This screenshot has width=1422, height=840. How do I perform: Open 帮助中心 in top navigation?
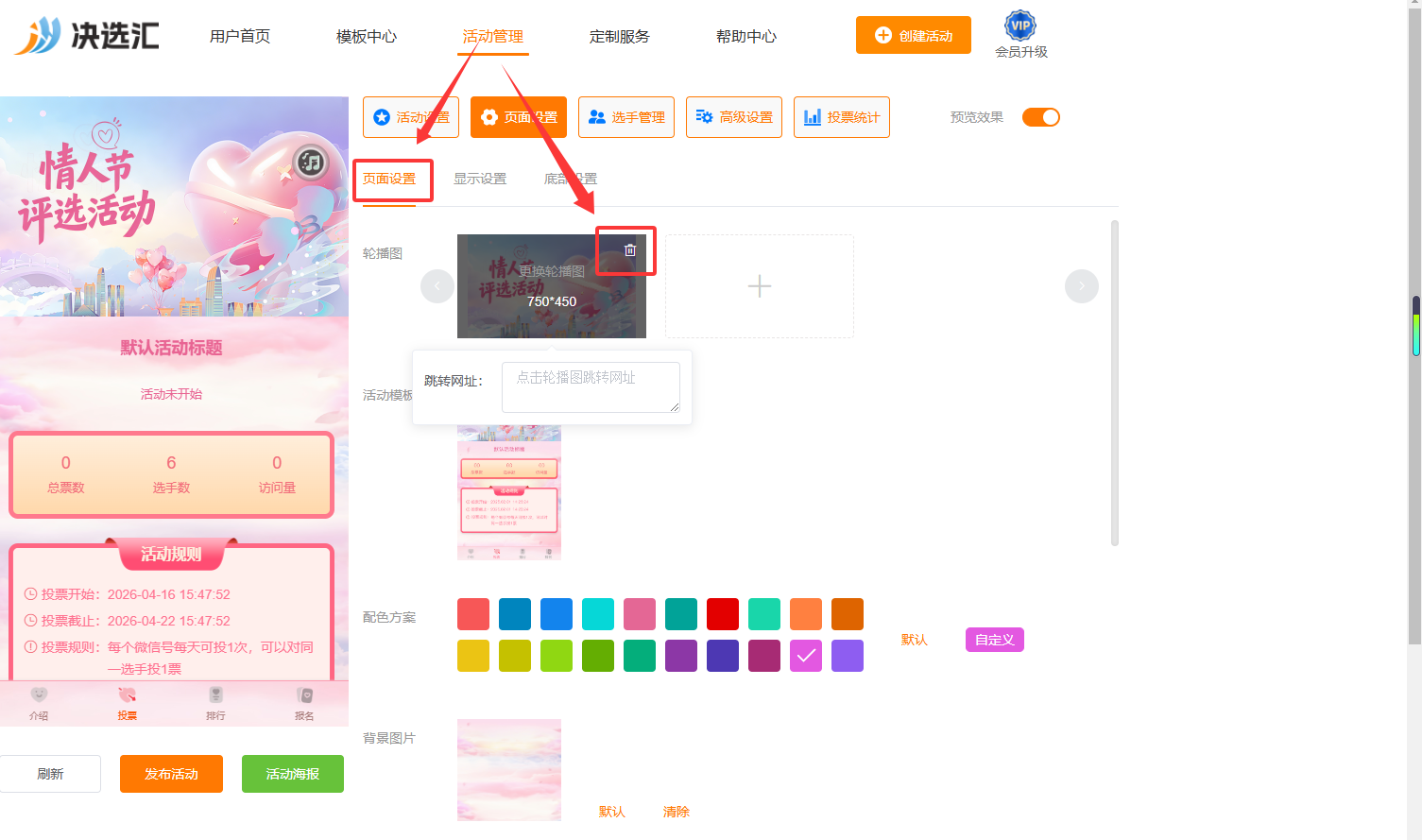click(x=746, y=36)
